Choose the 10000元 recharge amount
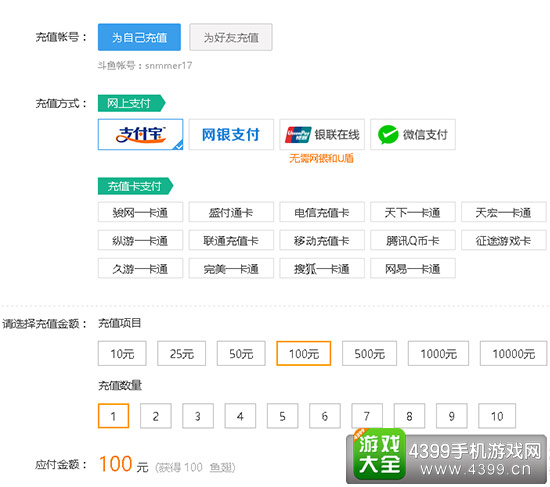This screenshot has width=550, height=487. click(x=514, y=353)
